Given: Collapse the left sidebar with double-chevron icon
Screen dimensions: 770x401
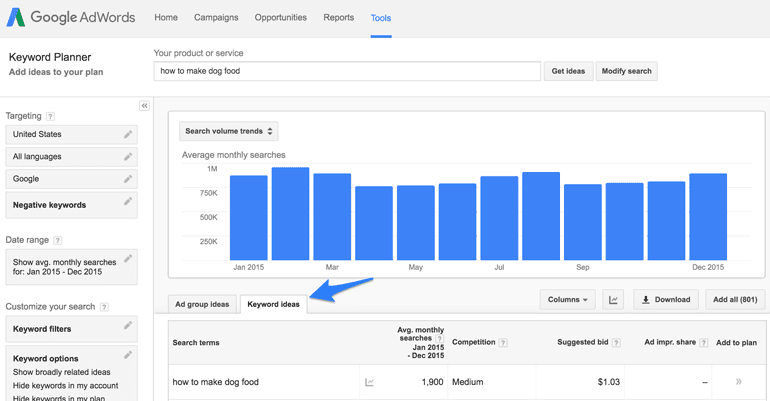Looking at the screenshot, I should pos(144,106).
